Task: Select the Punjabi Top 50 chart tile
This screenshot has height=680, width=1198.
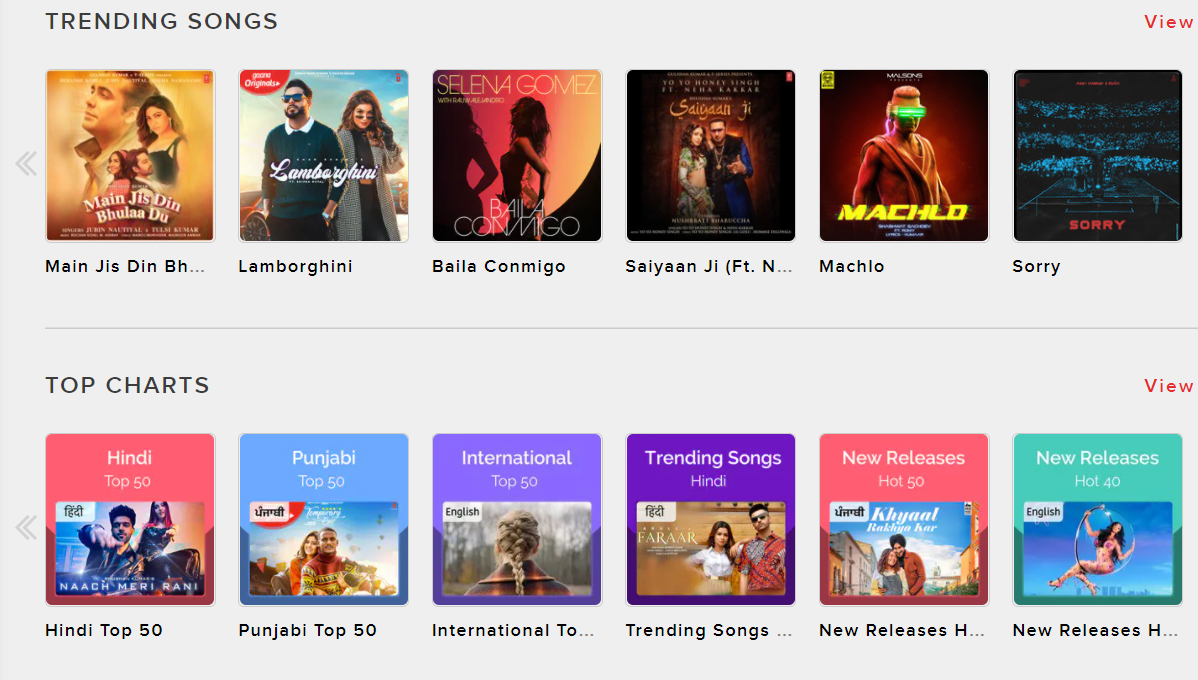Action: [x=323, y=520]
